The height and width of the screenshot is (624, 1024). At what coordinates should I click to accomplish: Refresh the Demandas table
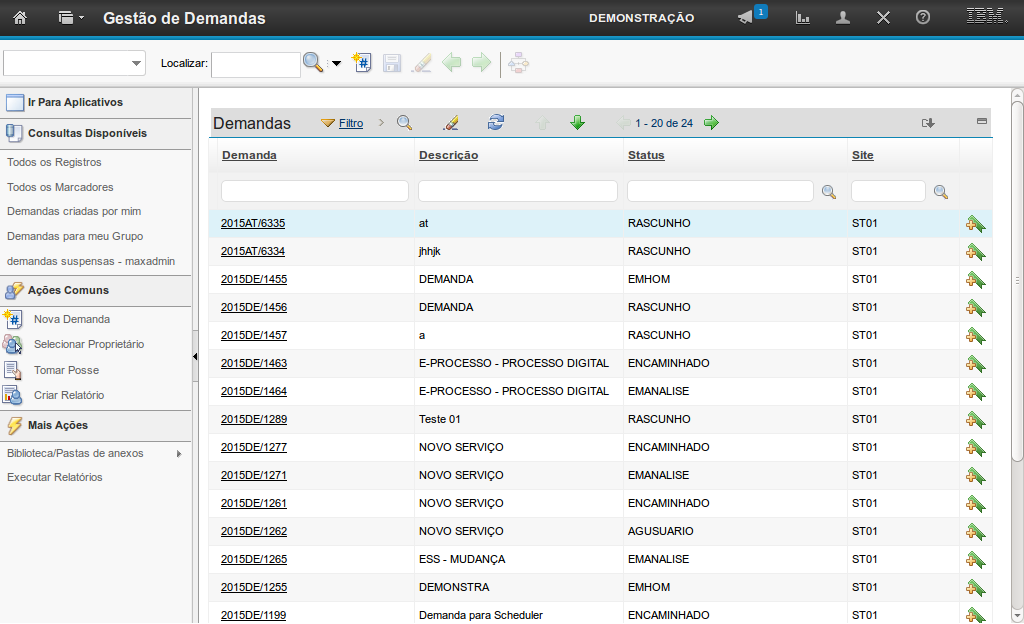pyautogui.click(x=496, y=123)
